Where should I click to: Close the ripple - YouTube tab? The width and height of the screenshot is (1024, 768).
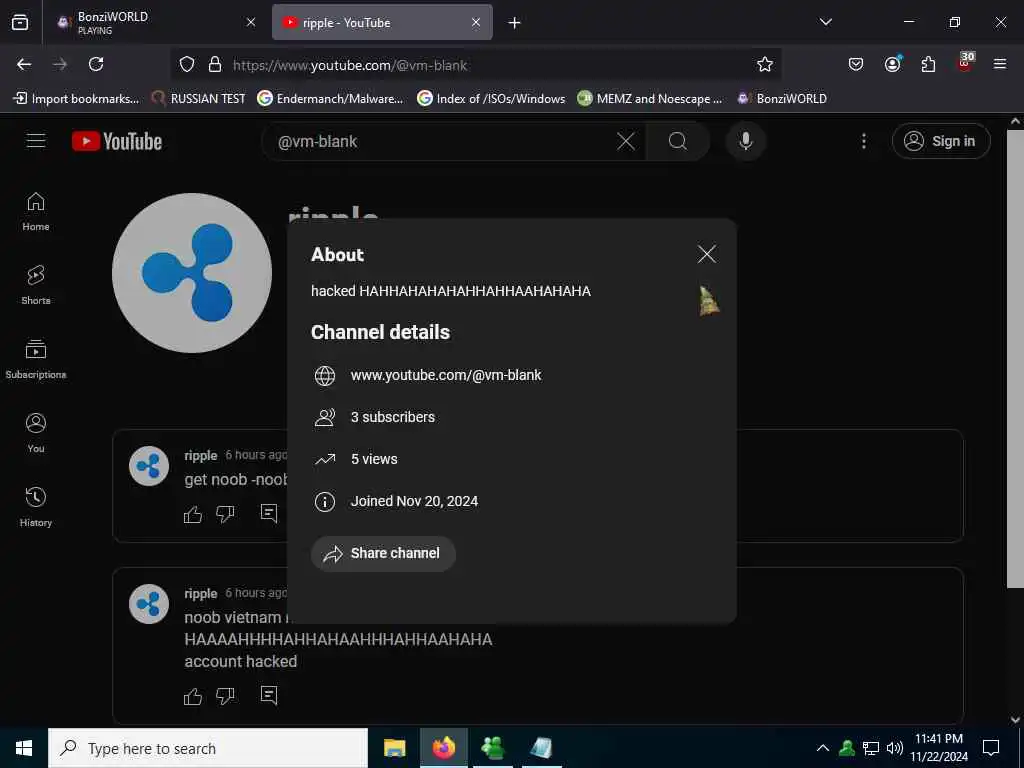click(x=476, y=22)
